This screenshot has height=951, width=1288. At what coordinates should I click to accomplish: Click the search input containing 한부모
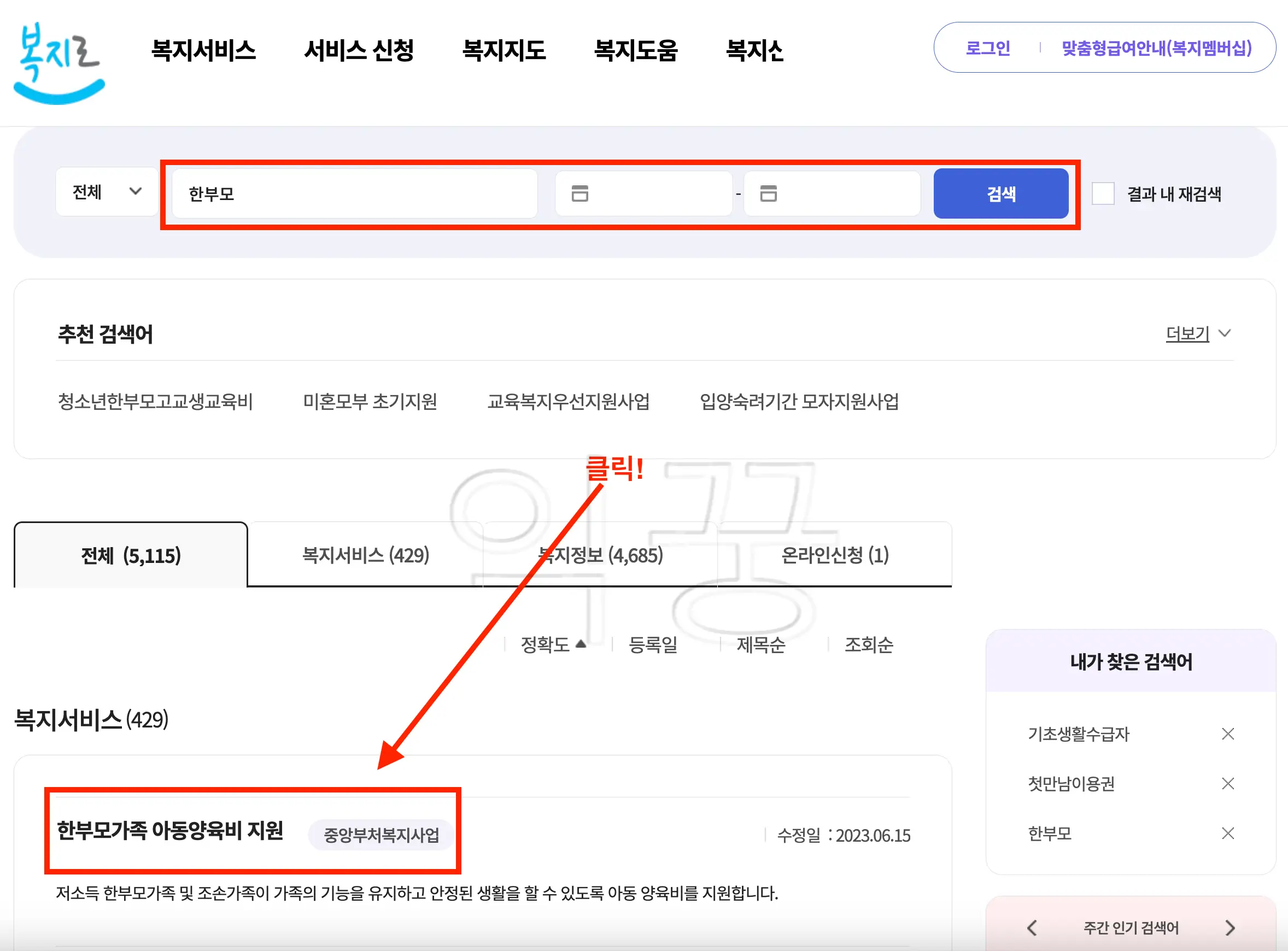[x=354, y=193]
